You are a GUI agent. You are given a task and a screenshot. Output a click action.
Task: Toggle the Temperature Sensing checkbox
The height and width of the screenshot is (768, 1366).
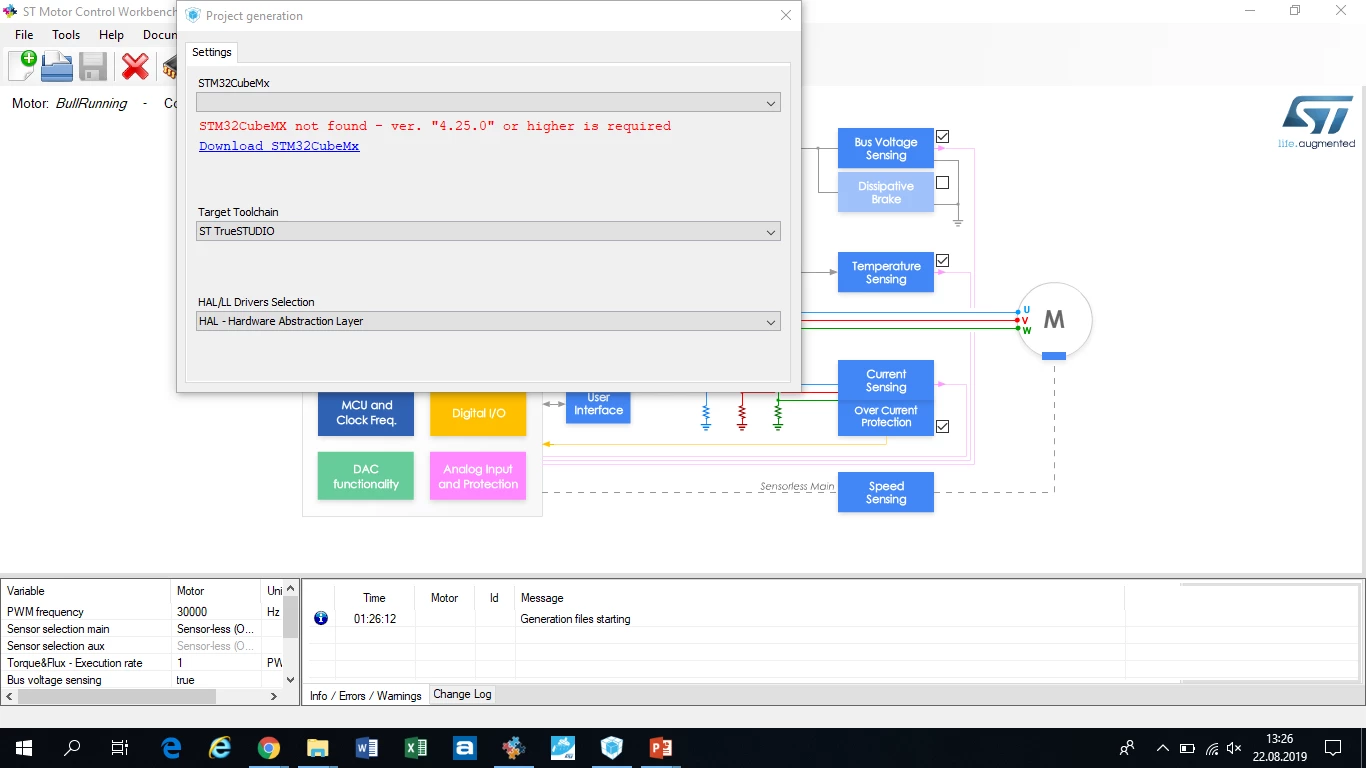[x=942, y=261]
